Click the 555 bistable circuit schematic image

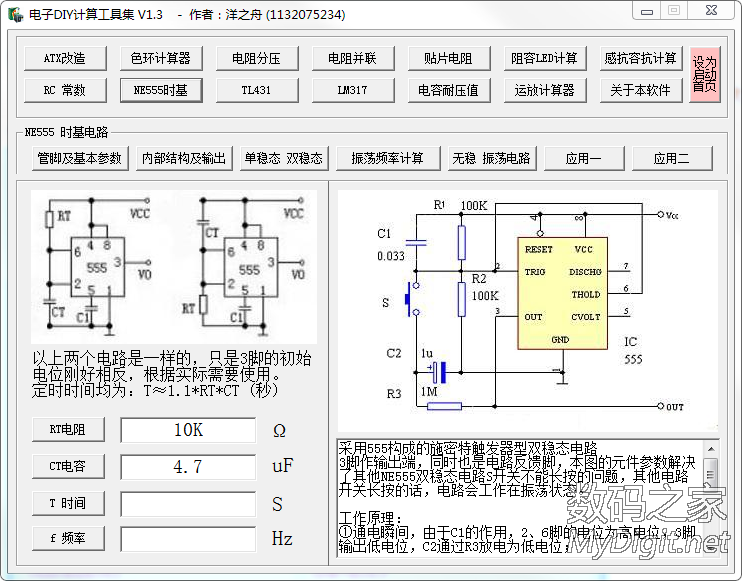click(x=528, y=310)
